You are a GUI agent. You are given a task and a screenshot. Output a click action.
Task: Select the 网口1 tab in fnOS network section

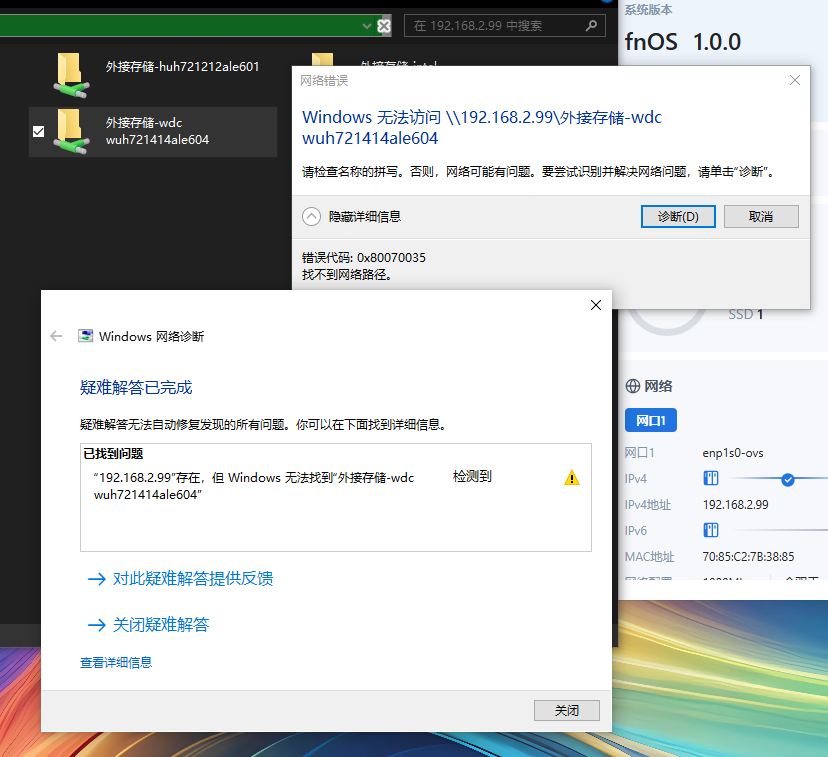pos(651,420)
